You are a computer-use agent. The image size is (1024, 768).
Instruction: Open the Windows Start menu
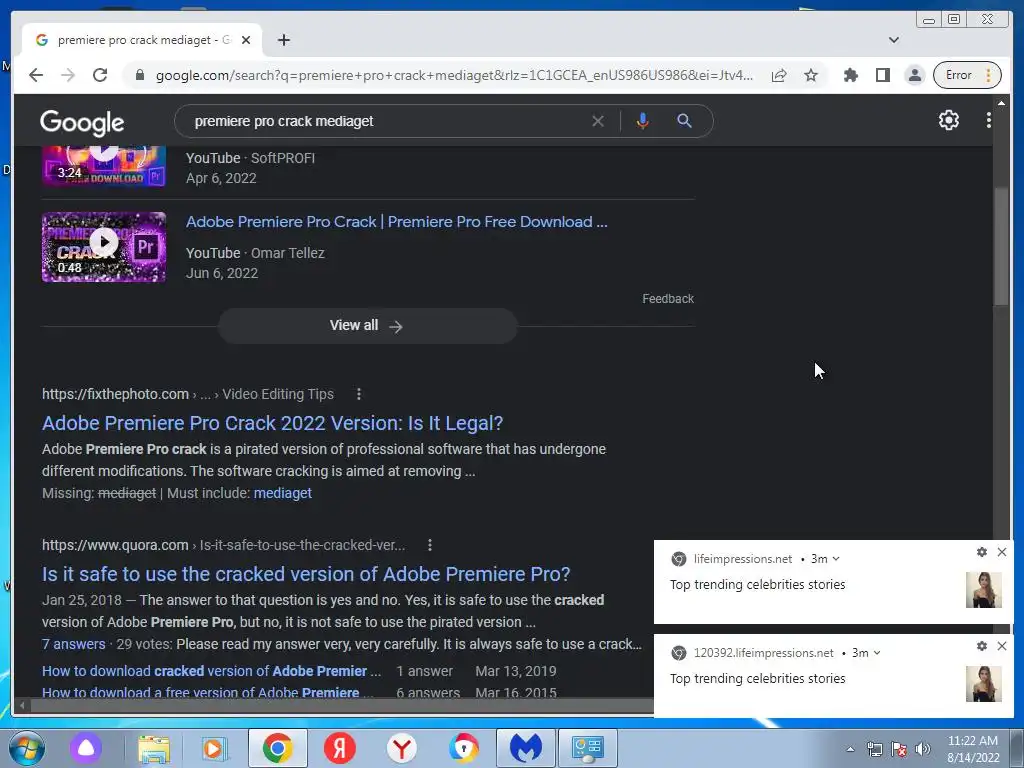tap(27, 748)
